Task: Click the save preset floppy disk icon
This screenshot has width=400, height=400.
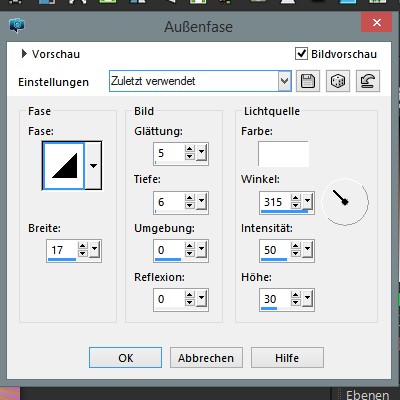Action: click(x=308, y=81)
